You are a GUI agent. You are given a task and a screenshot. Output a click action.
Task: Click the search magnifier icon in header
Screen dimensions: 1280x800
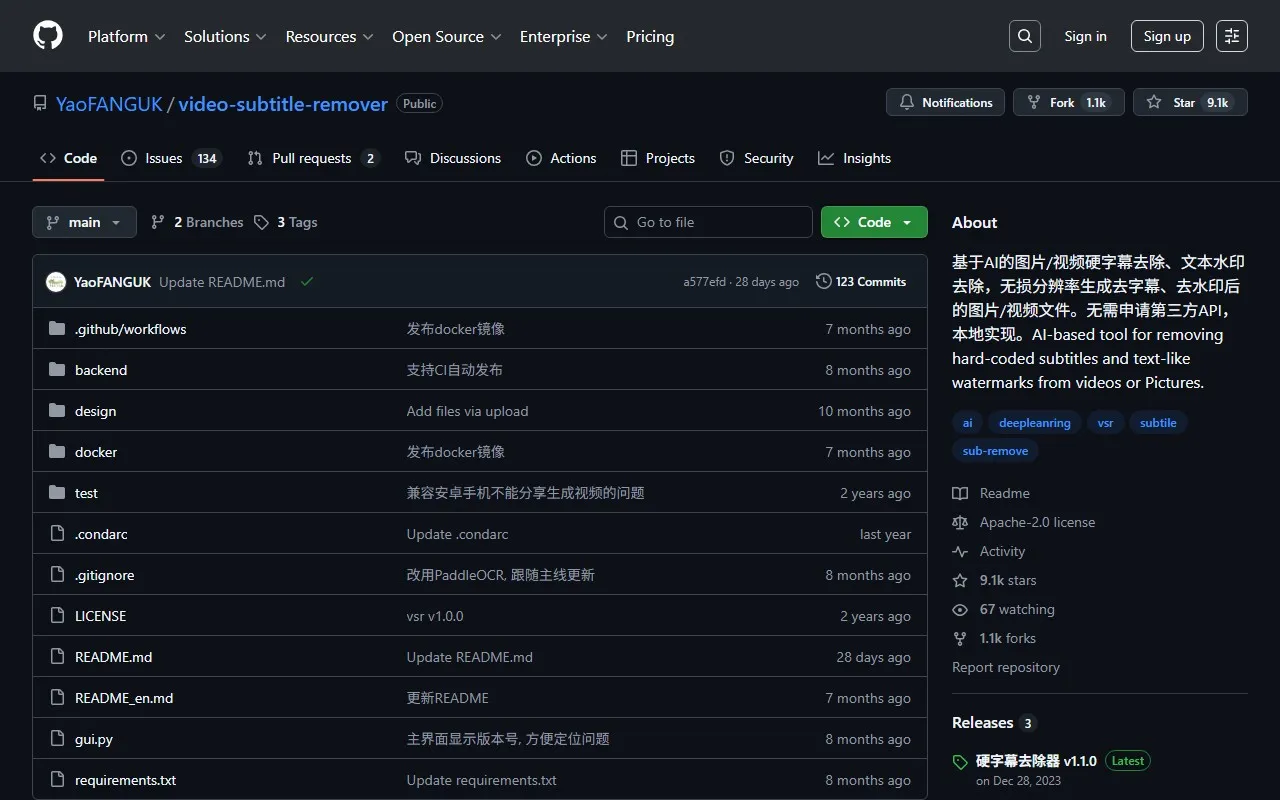pos(1024,36)
